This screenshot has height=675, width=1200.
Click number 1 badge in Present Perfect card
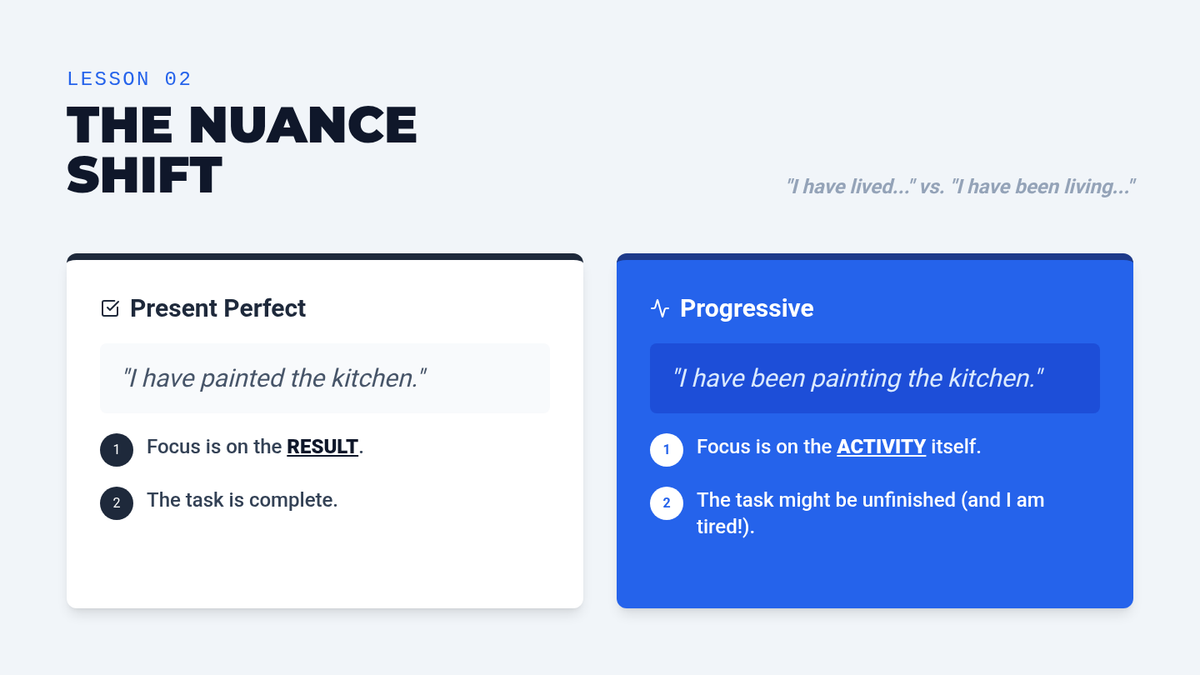116,450
